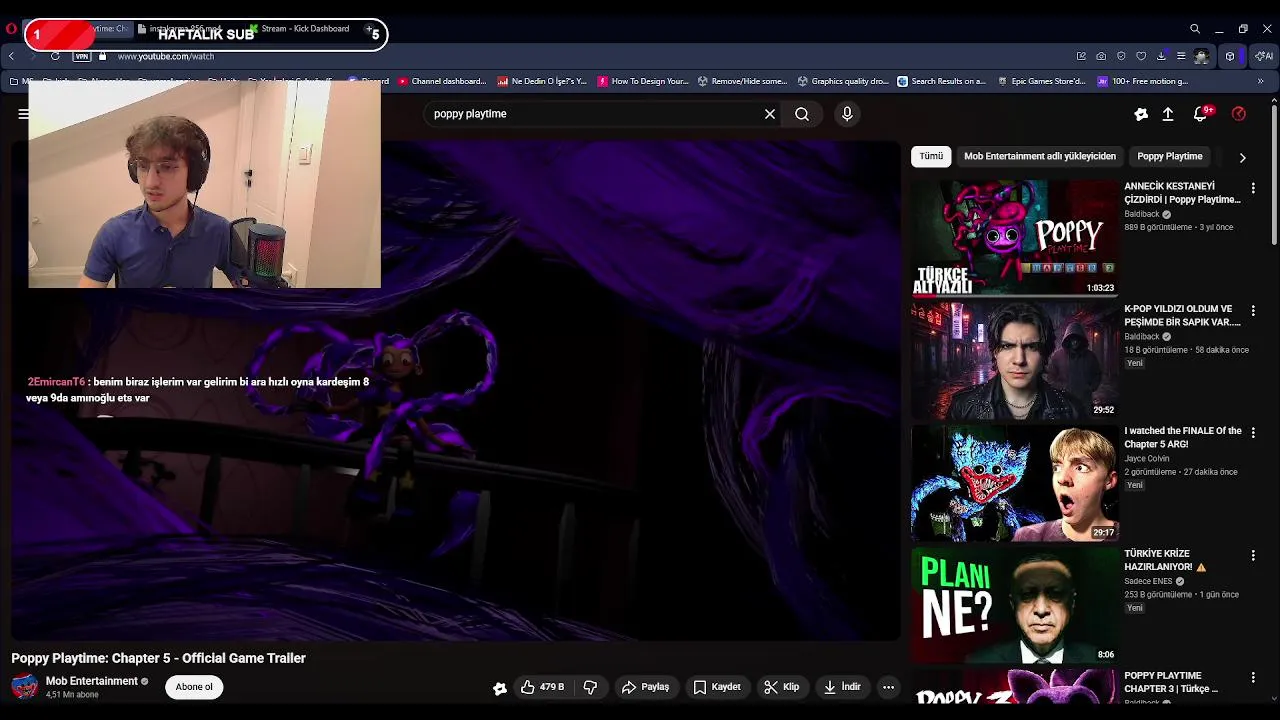Image resolution: width=1280 pixels, height=720 pixels.
Task: Open options for ANNECİK KESTANEYİ video
Action: coord(1253,188)
